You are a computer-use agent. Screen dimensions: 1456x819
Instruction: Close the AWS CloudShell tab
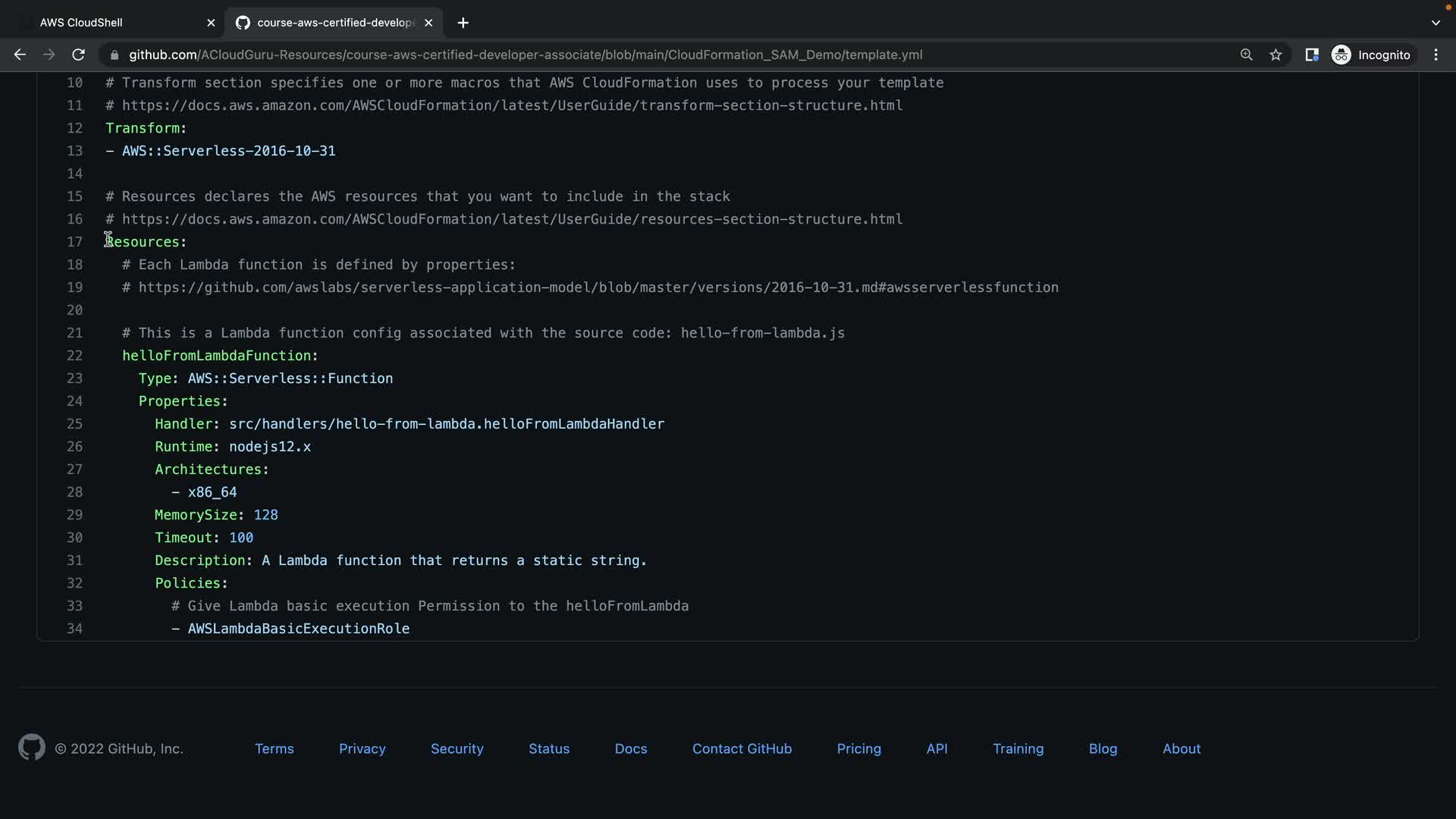click(211, 23)
